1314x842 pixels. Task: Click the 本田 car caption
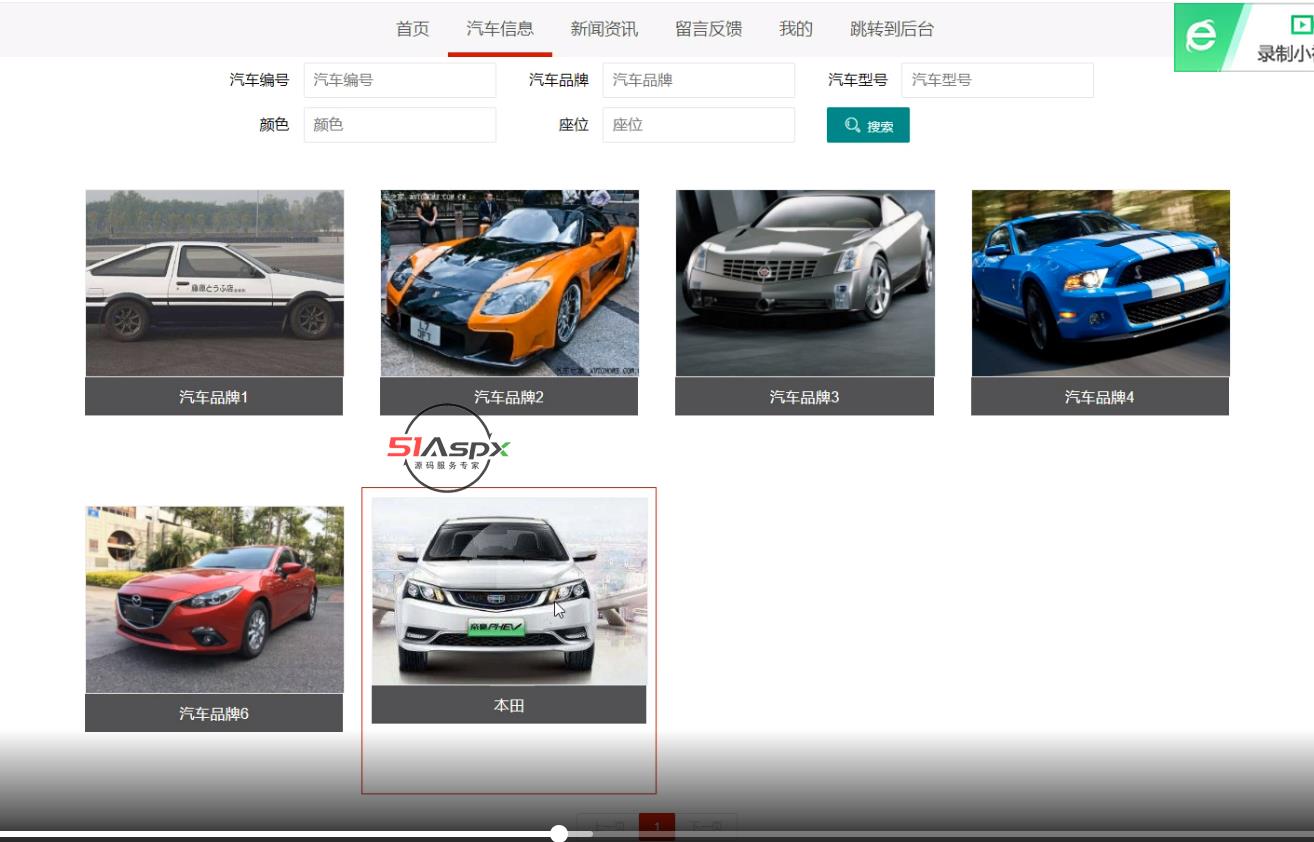coord(508,705)
